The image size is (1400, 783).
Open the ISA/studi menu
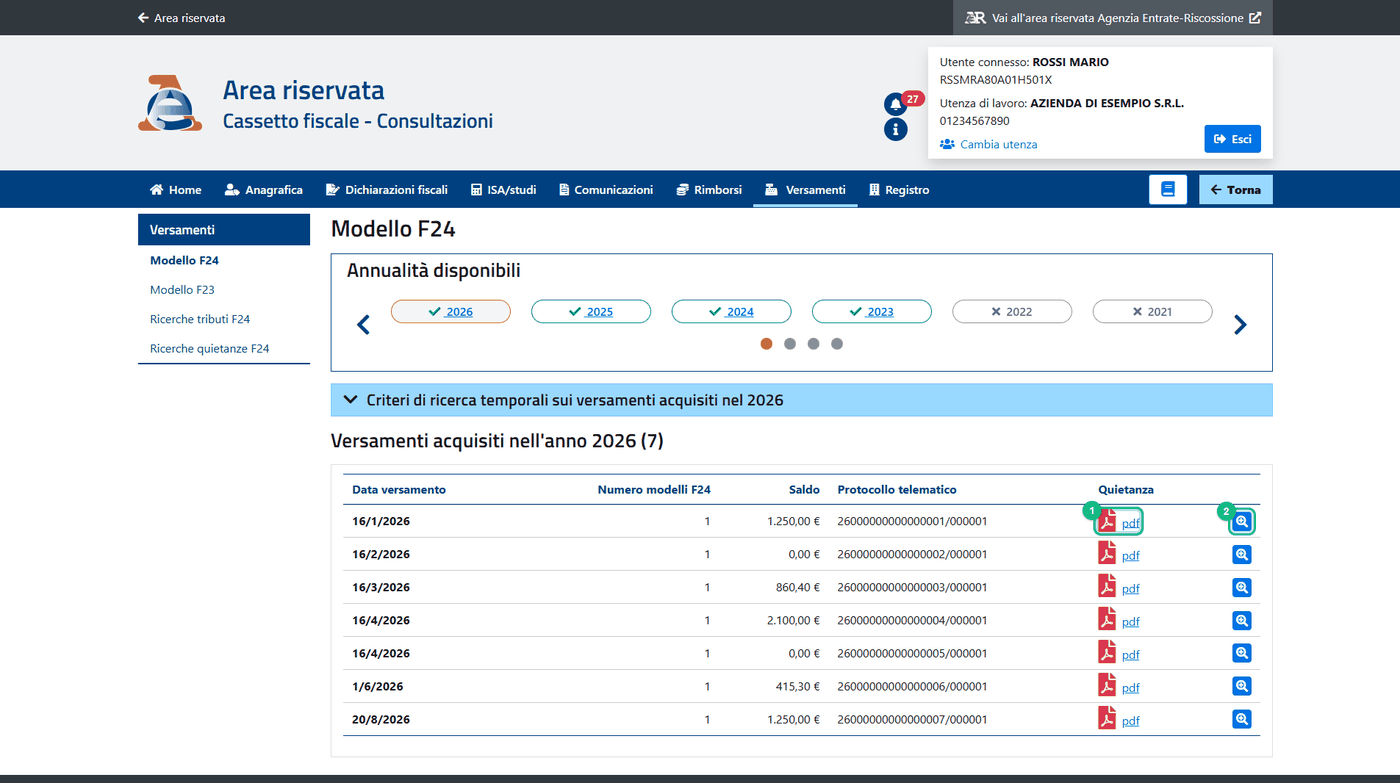click(x=503, y=190)
